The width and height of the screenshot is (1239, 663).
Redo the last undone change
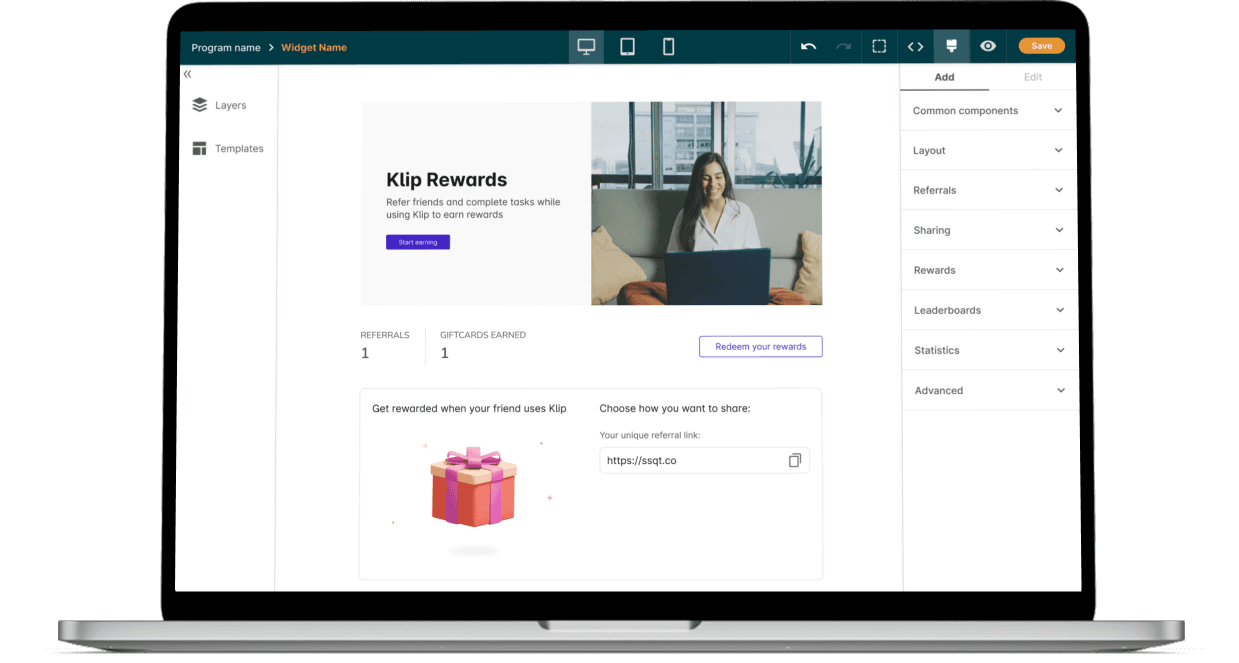click(843, 47)
